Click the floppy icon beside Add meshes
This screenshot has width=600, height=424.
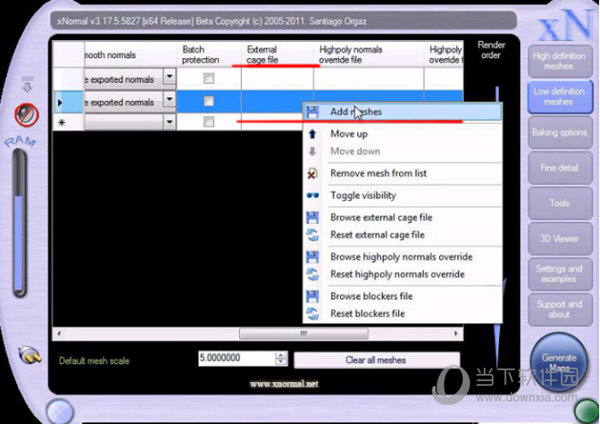coord(313,112)
